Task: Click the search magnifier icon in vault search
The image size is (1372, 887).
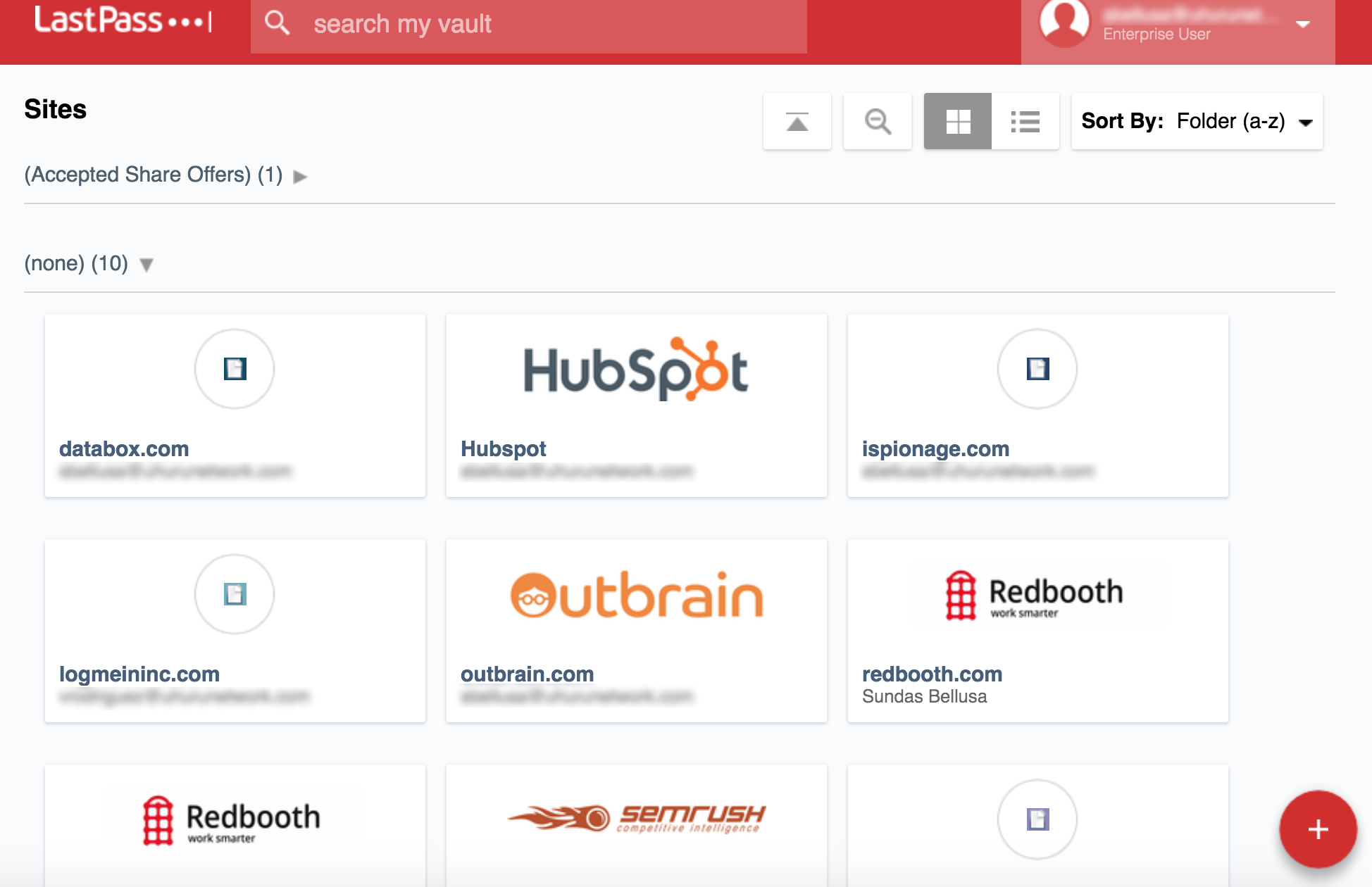Action: [x=277, y=23]
